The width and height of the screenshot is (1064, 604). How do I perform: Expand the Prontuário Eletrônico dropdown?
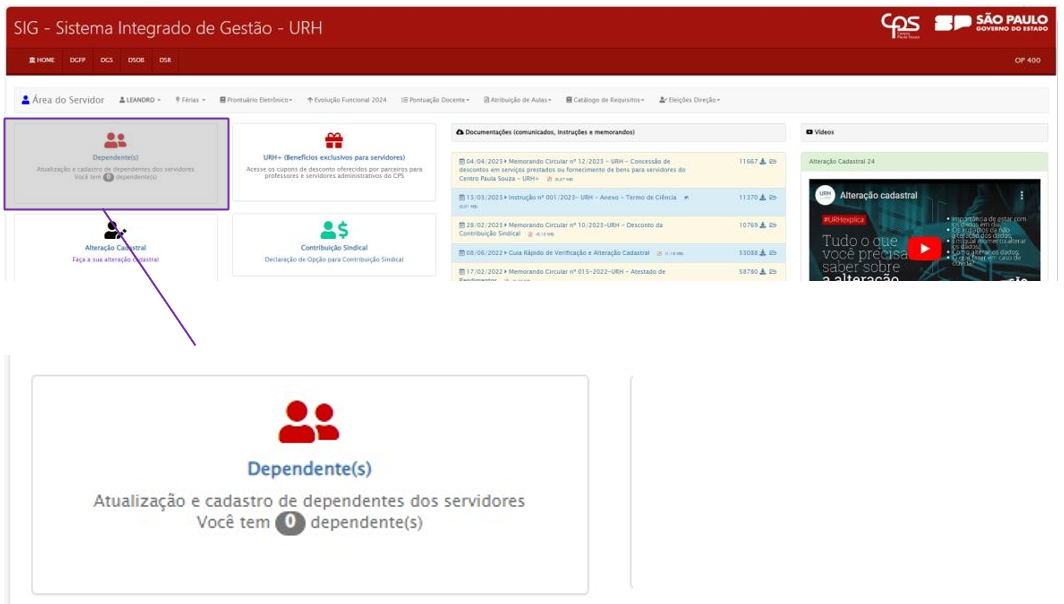pos(256,100)
